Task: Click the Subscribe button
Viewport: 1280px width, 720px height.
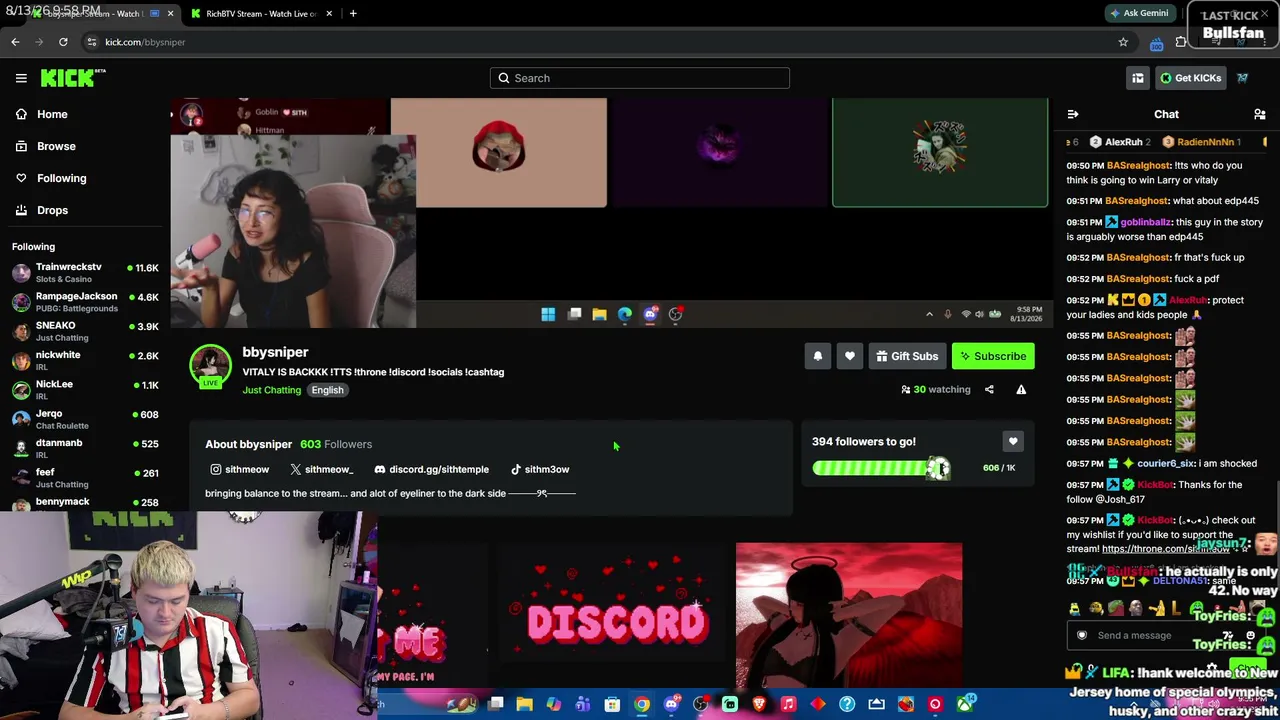Action: click(x=993, y=356)
